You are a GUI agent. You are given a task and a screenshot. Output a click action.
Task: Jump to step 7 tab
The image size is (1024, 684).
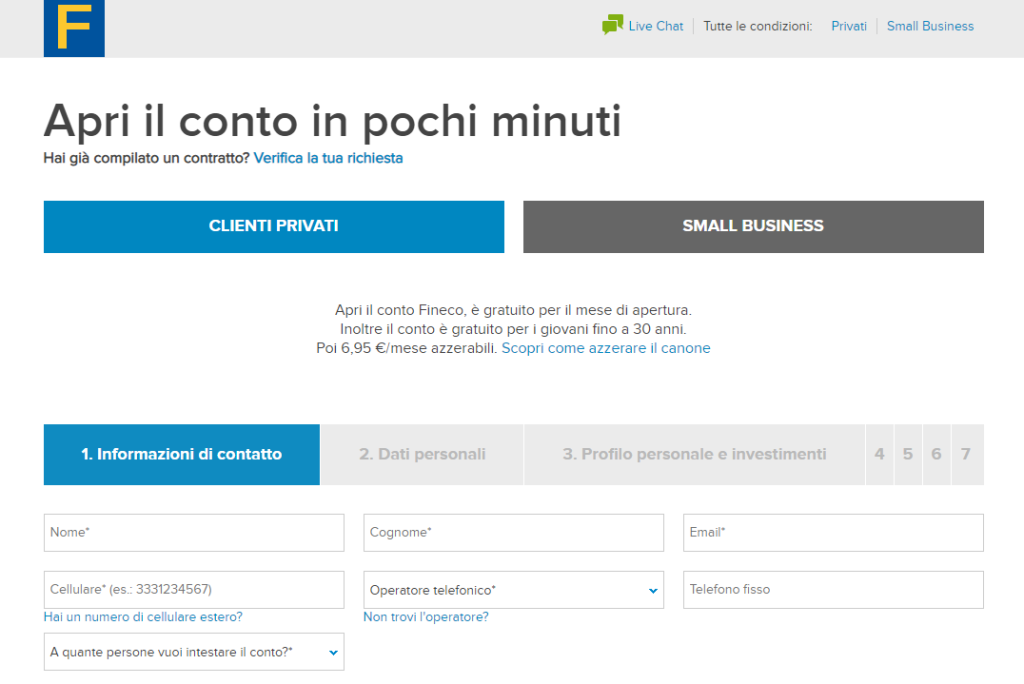point(966,454)
